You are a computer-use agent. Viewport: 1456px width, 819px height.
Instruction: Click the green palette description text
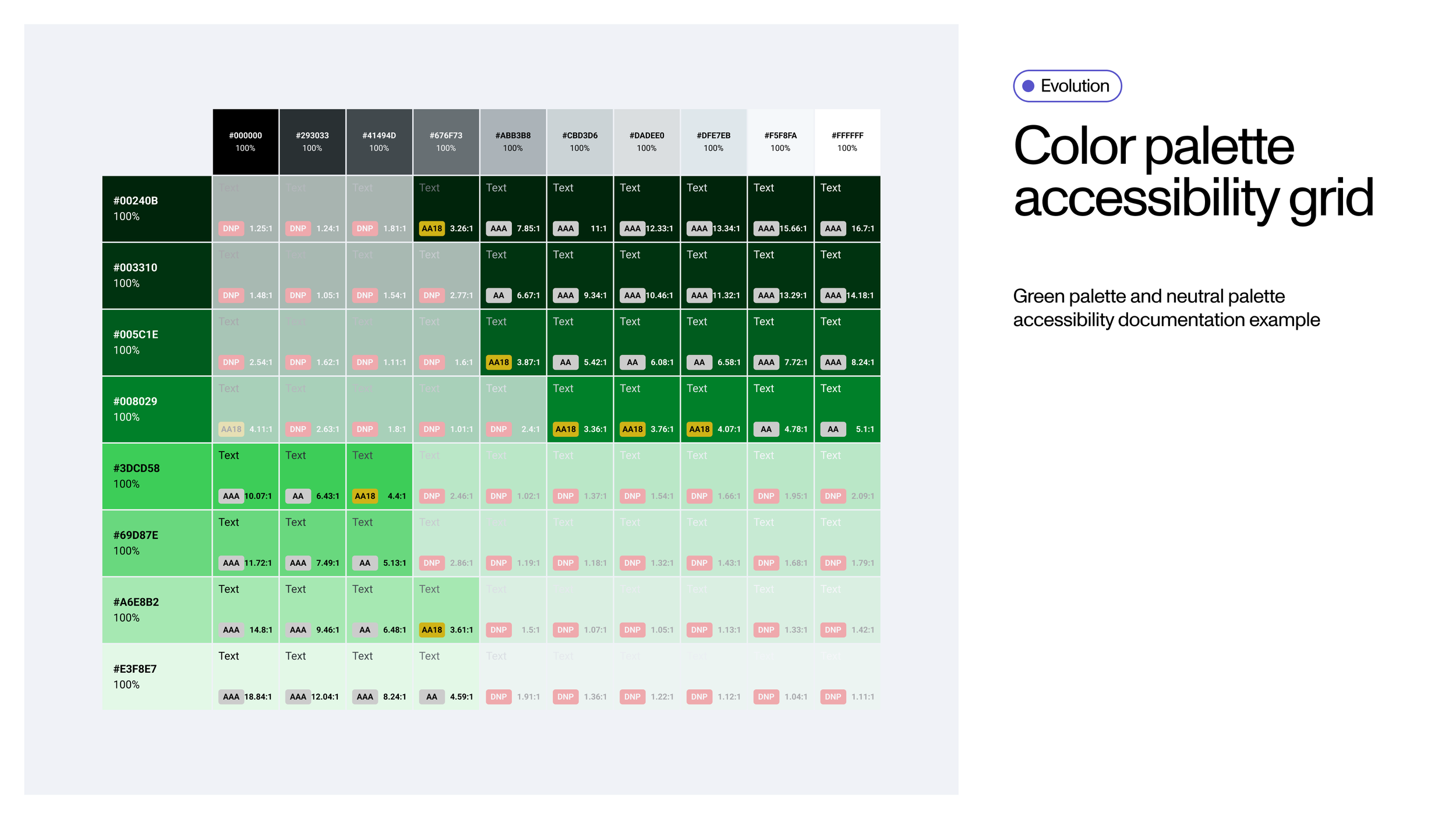[1166, 308]
